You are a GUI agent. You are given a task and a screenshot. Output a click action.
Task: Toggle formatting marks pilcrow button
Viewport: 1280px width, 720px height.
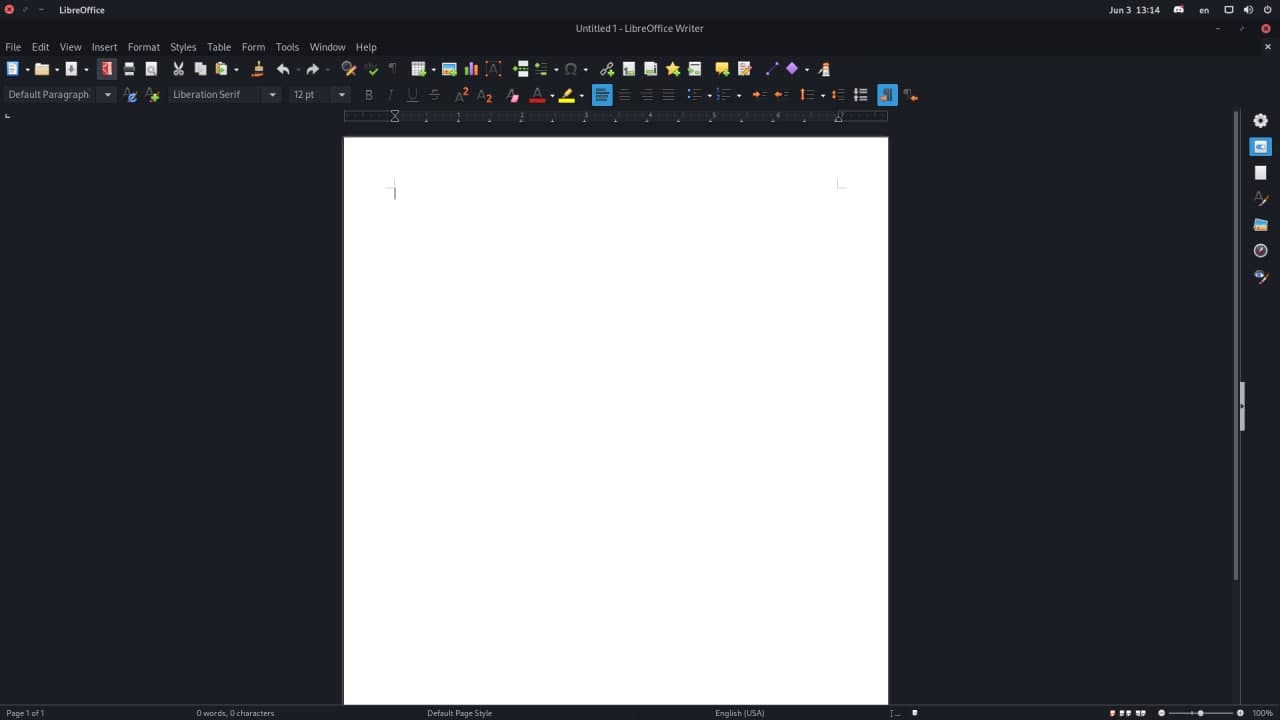[392, 69]
